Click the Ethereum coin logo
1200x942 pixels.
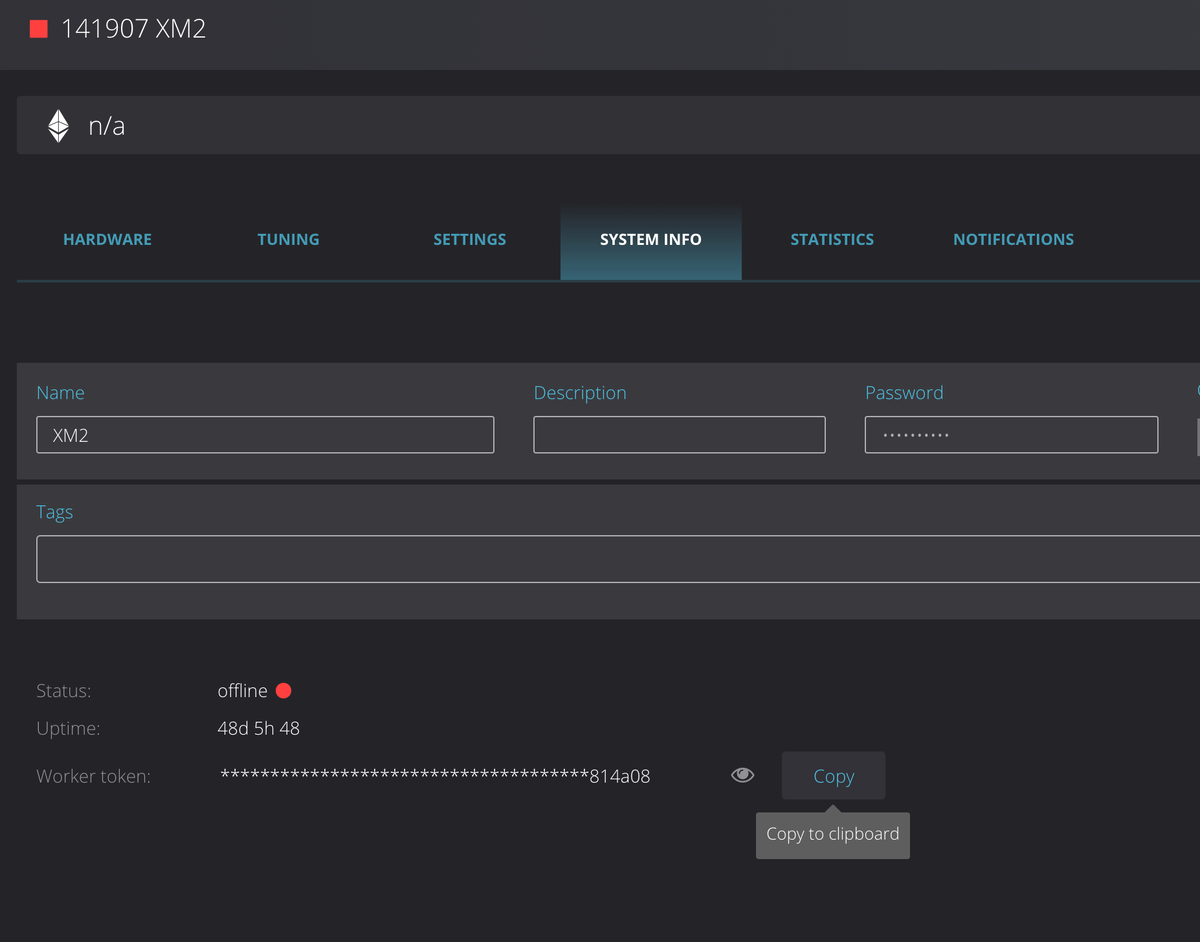[x=59, y=126]
